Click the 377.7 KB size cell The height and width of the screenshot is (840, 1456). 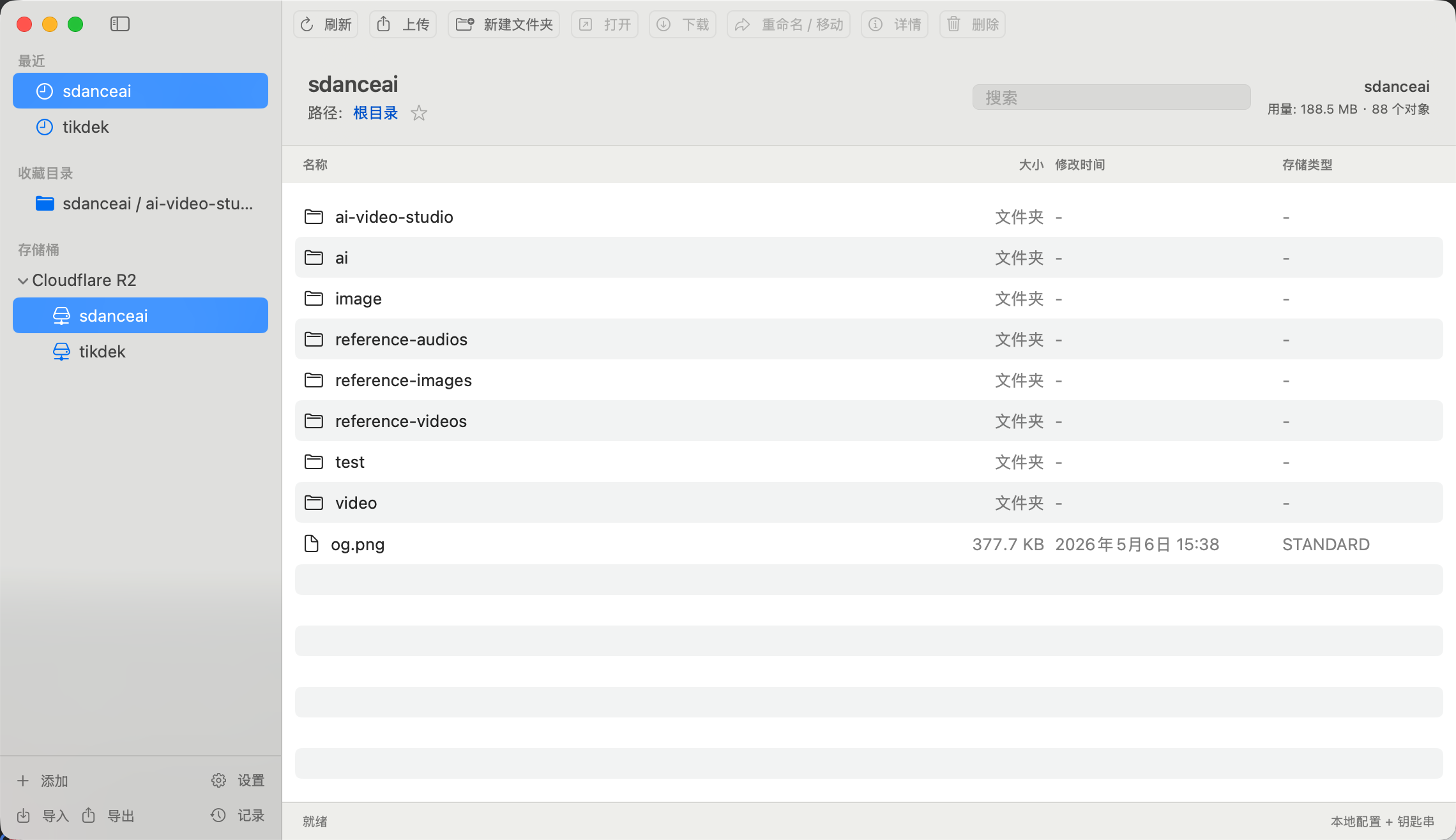coord(1008,544)
